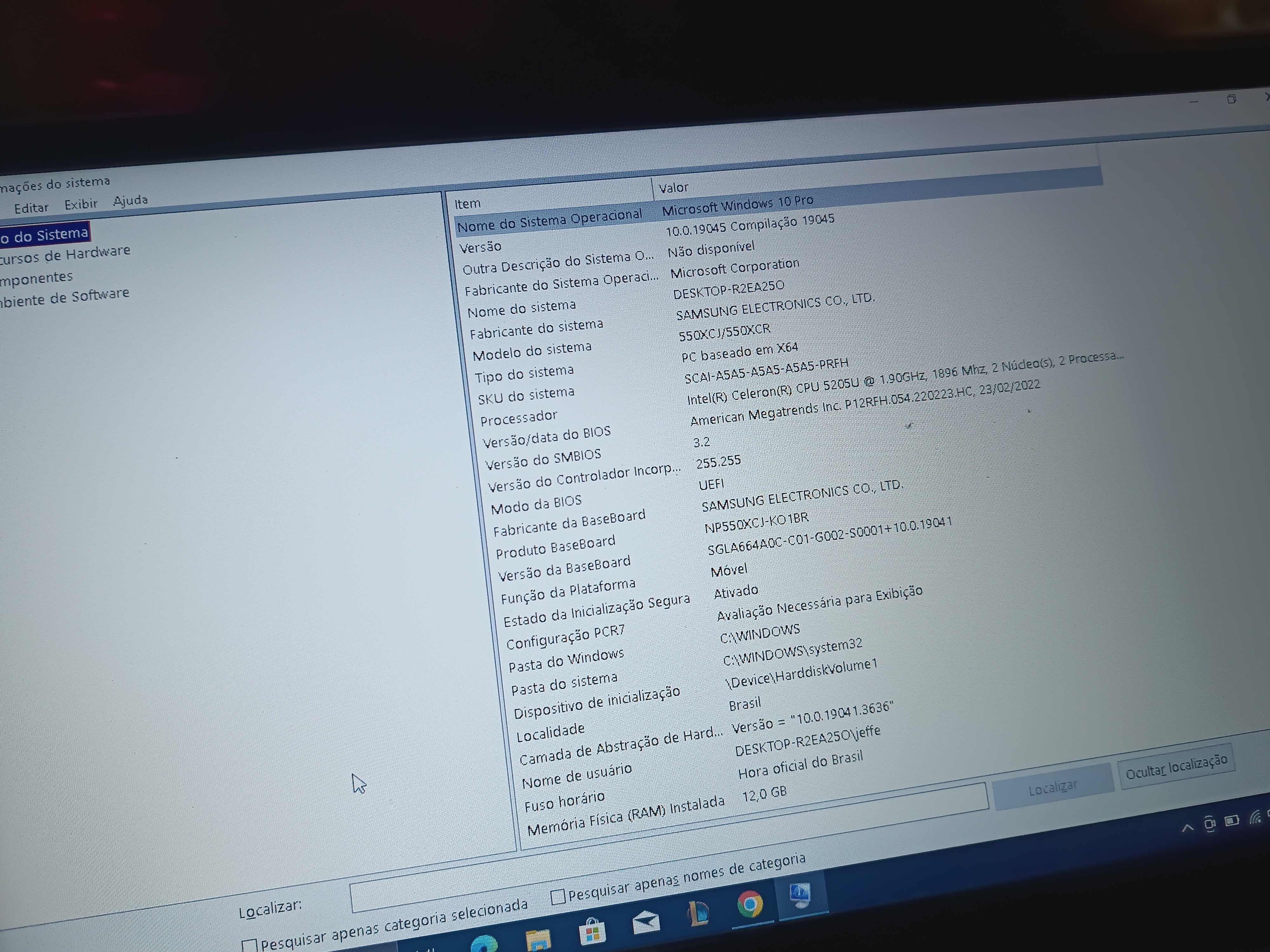Select the 'Modo da BIOS' row
Viewport: 1270px width, 952px height.
pos(536,505)
